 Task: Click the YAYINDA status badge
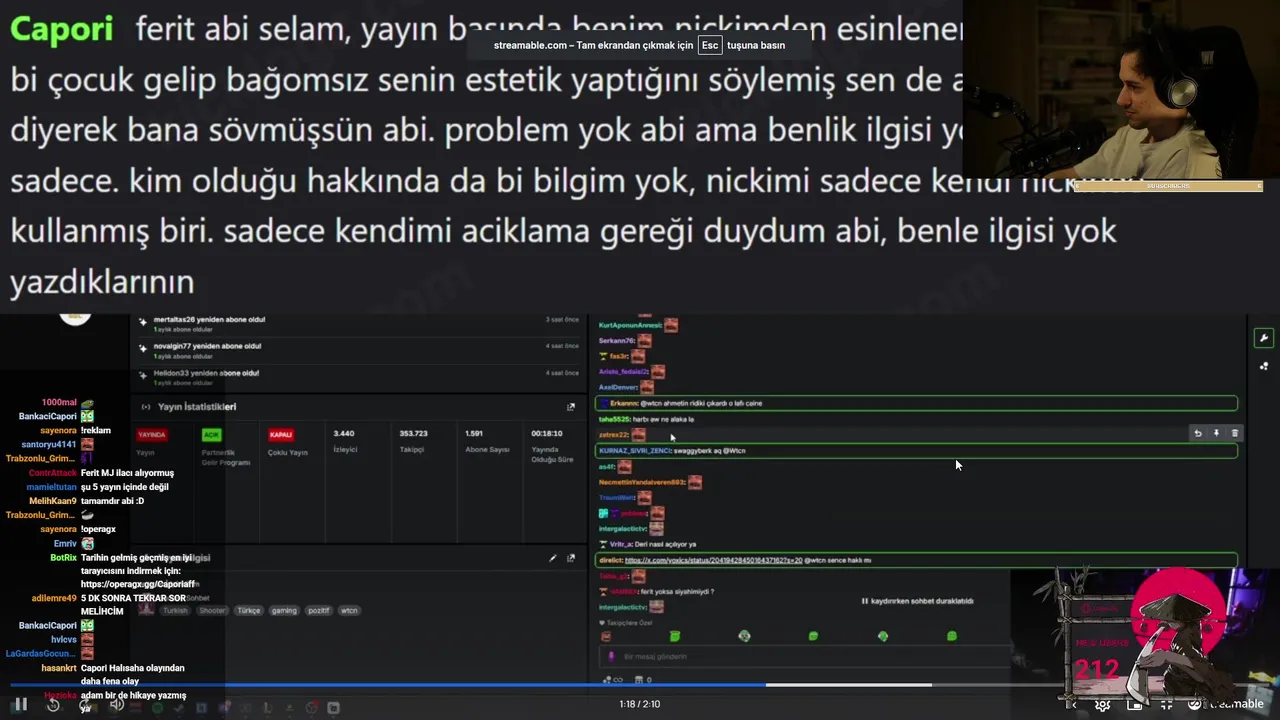pos(152,435)
